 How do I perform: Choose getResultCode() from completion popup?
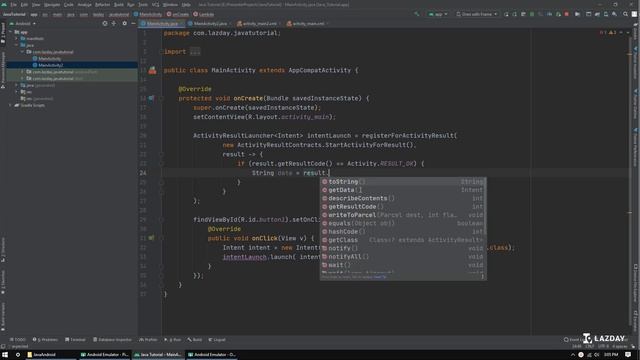pos(403,207)
